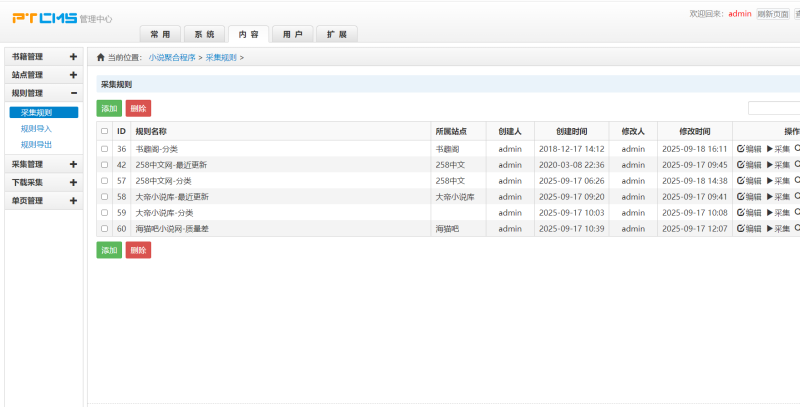Select 采集规则 in the sidebar
Viewport: 800px width, 407px height.
[x=44, y=113]
